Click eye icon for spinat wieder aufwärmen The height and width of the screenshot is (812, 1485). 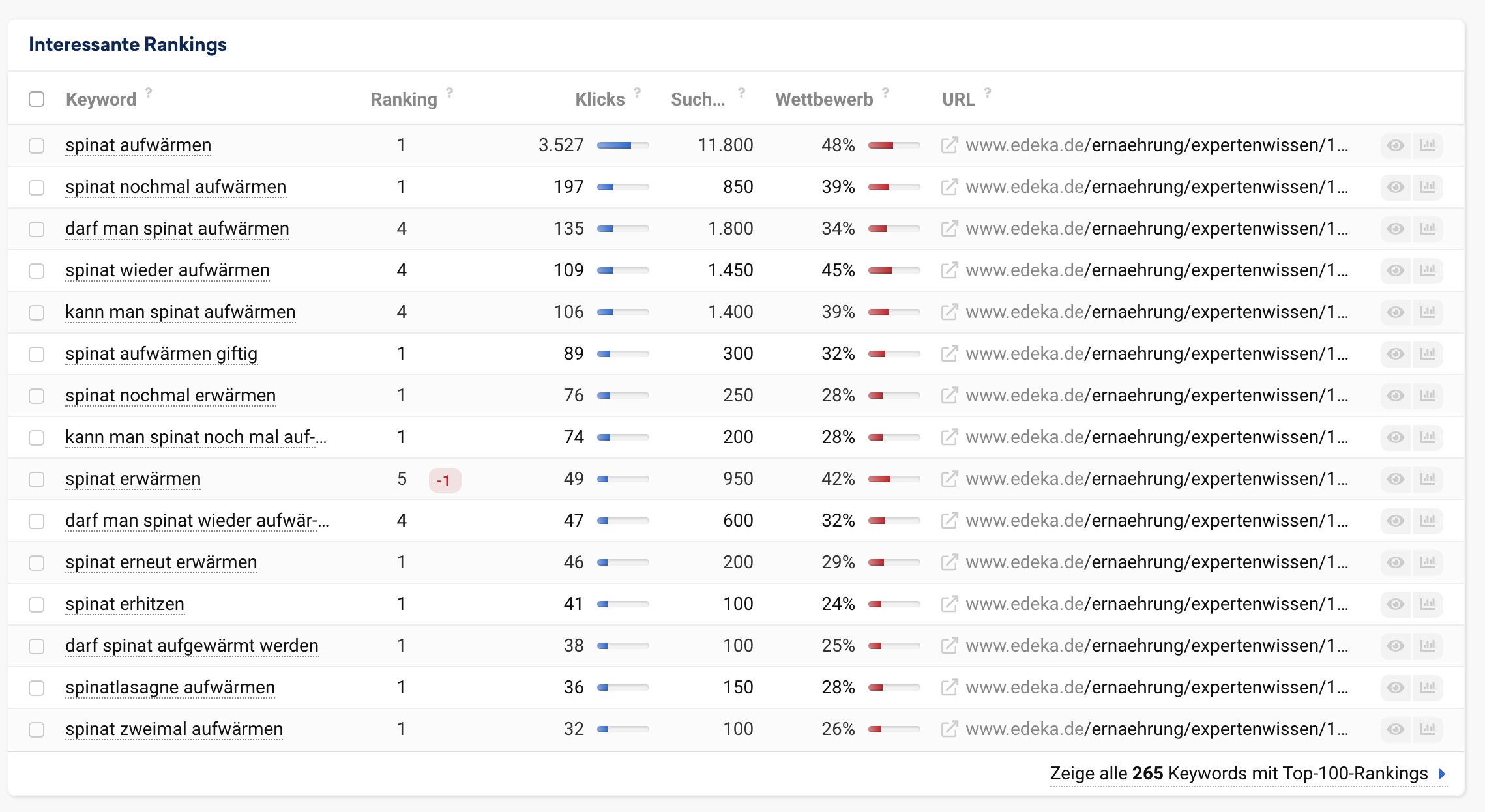1396,270
